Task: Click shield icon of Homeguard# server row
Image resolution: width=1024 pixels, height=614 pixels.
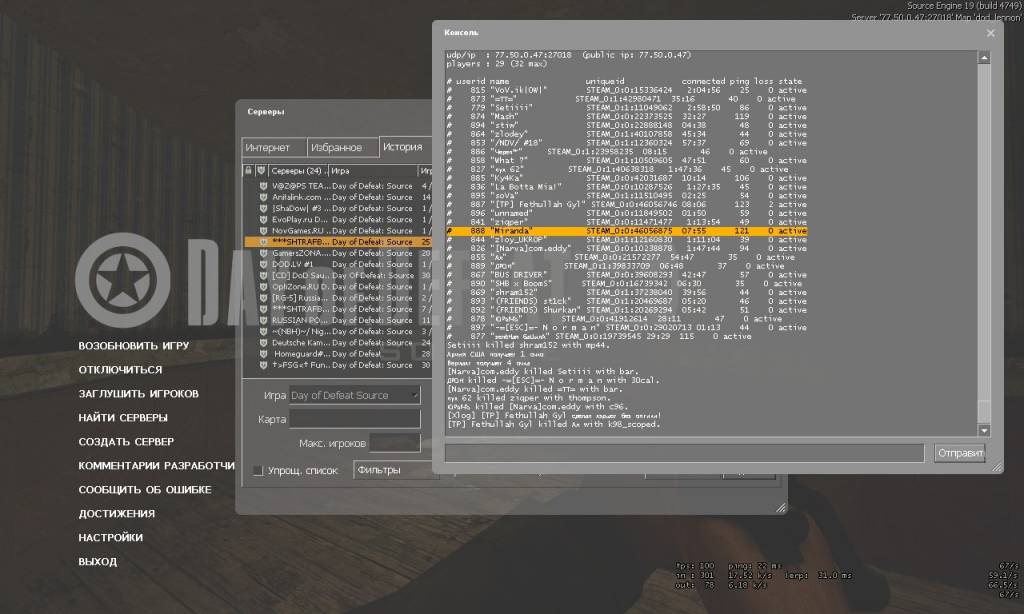Action: [x=263, y=354]
